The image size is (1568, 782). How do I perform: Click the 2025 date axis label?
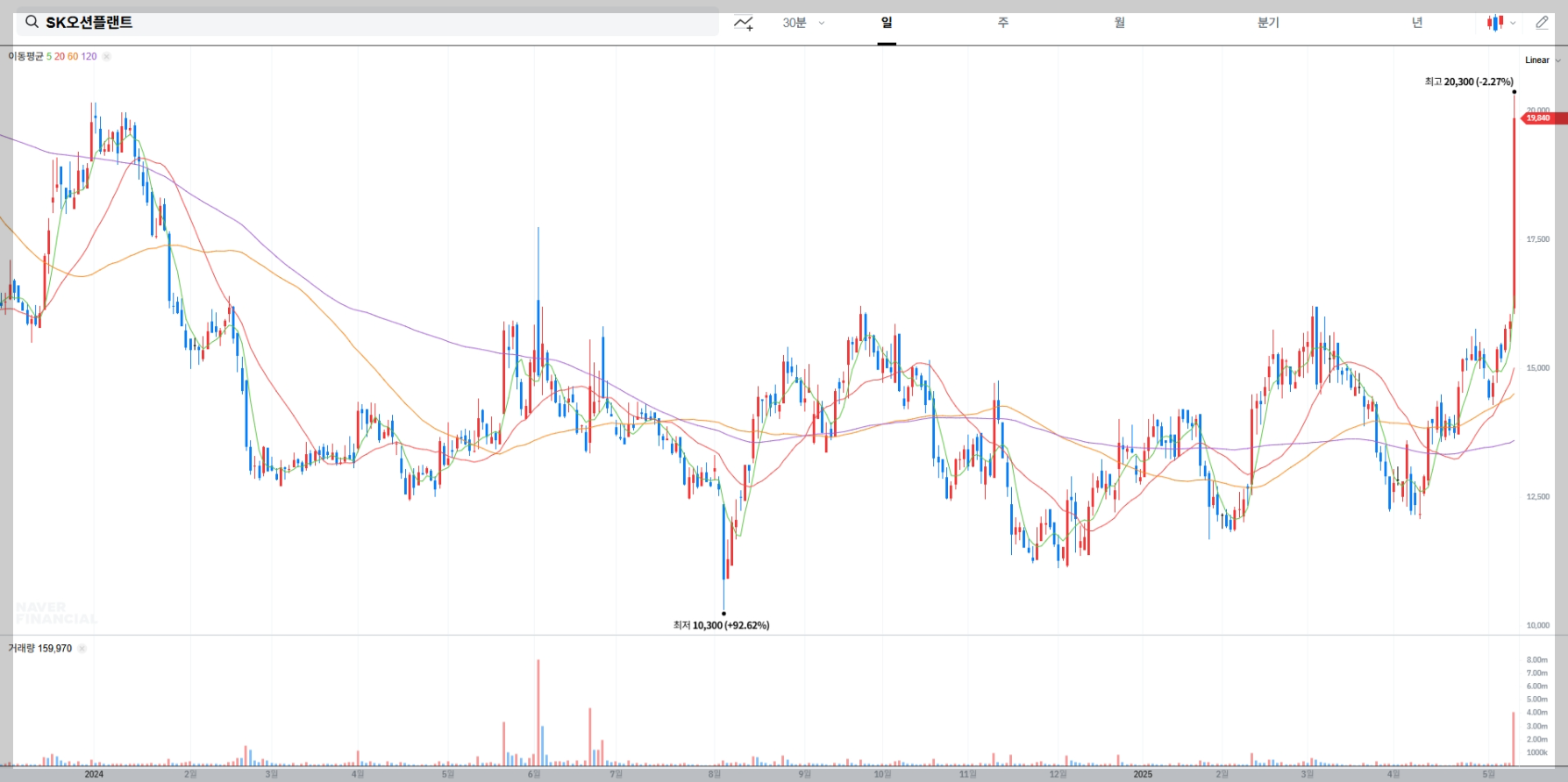pyautogui.click(x=1143, y=774)
